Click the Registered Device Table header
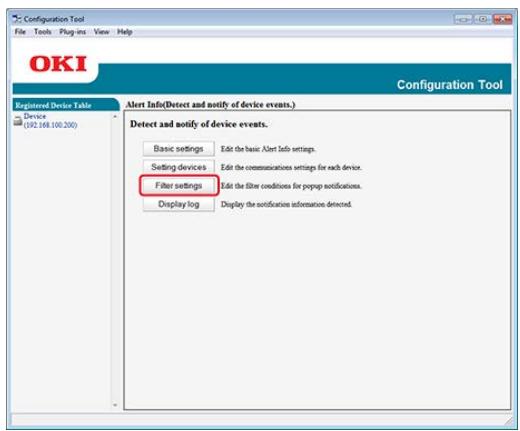 click(65, 105)
